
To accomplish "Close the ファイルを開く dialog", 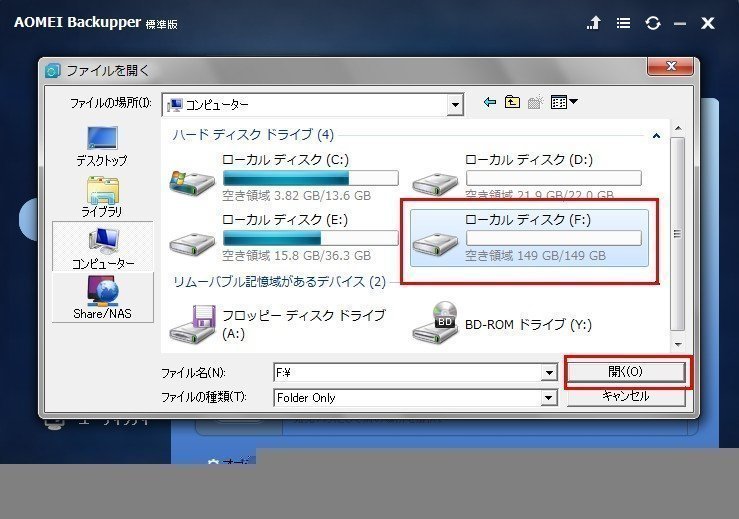I will click(x=670, y=66).
